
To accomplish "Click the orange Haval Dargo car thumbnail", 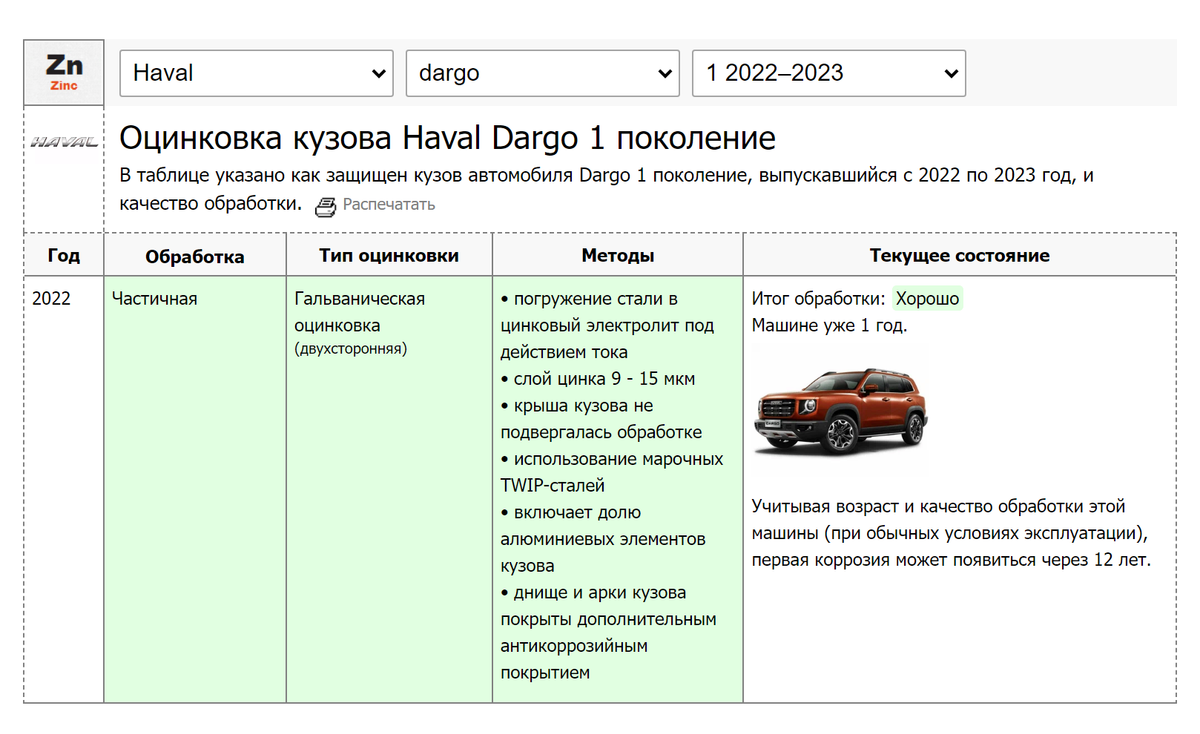I will [x=841, y=411].
